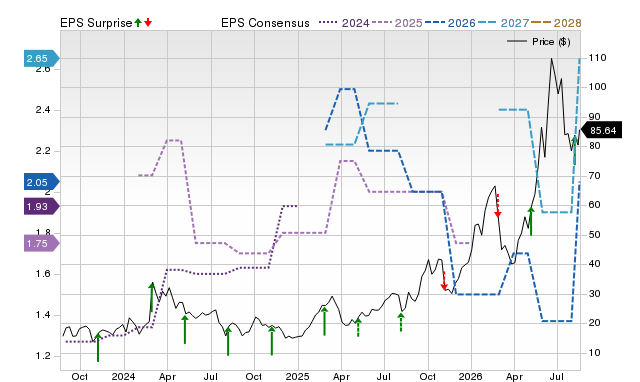Click the 2024 label on the time axis
Viewport: 640px width, 382px height.
tap(123, 376)
